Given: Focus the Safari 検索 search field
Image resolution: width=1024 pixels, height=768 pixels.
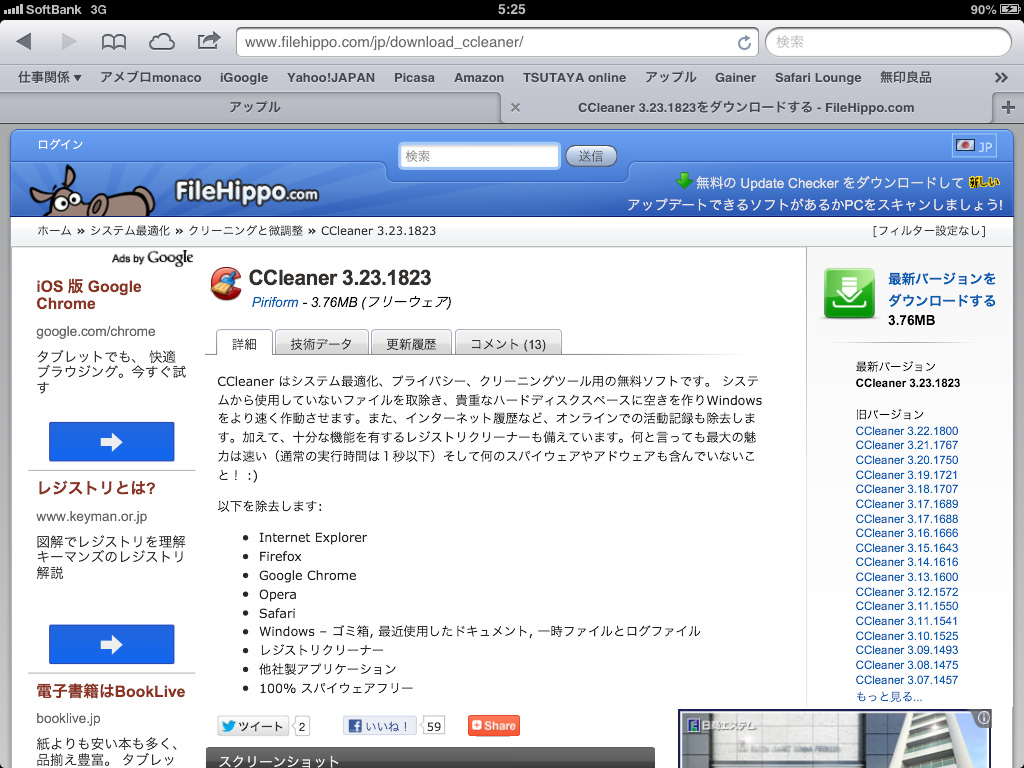Looking at the screenshot, I should tap(888, 42).
